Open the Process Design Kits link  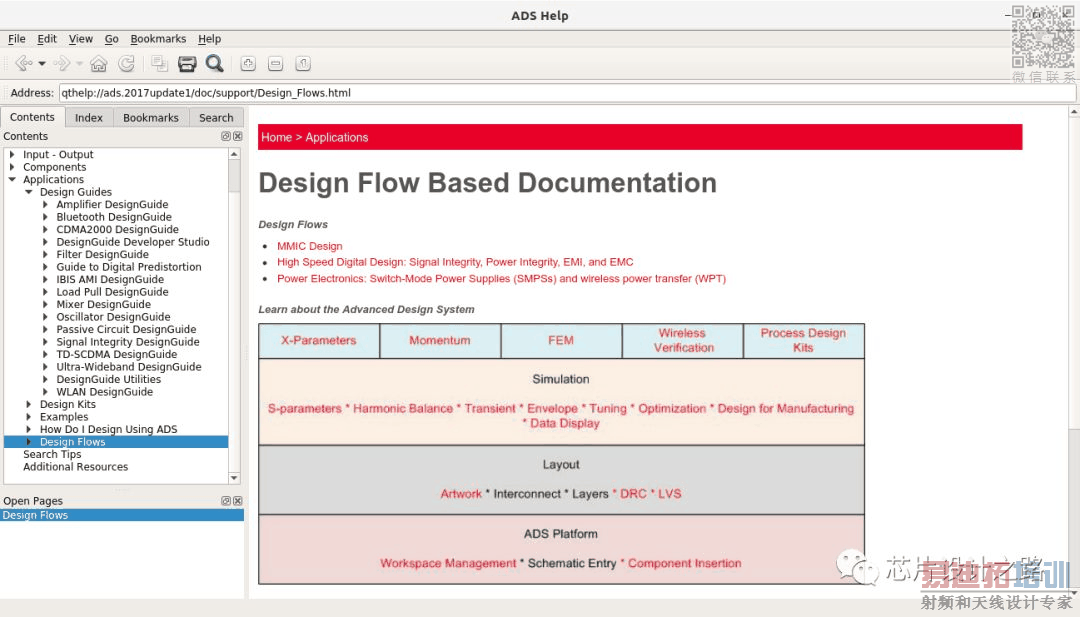click(x=803, y=340)
